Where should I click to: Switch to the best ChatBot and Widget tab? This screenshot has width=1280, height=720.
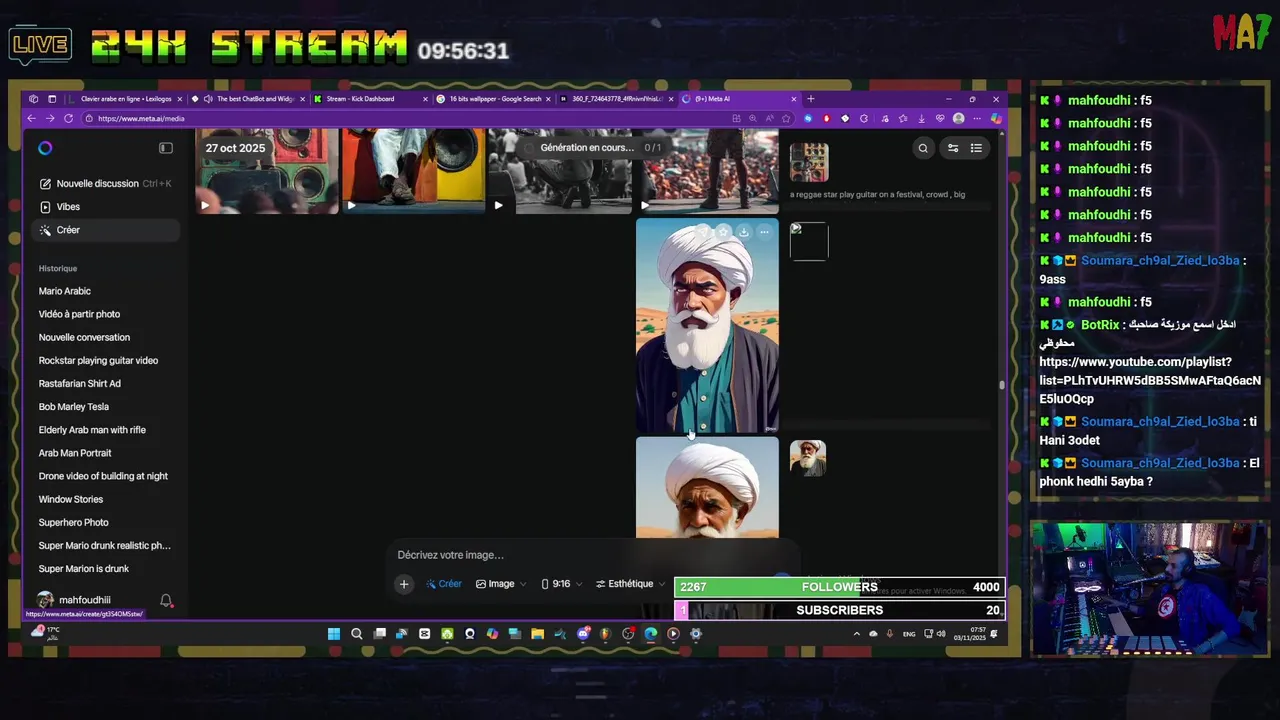pos(249,99)
